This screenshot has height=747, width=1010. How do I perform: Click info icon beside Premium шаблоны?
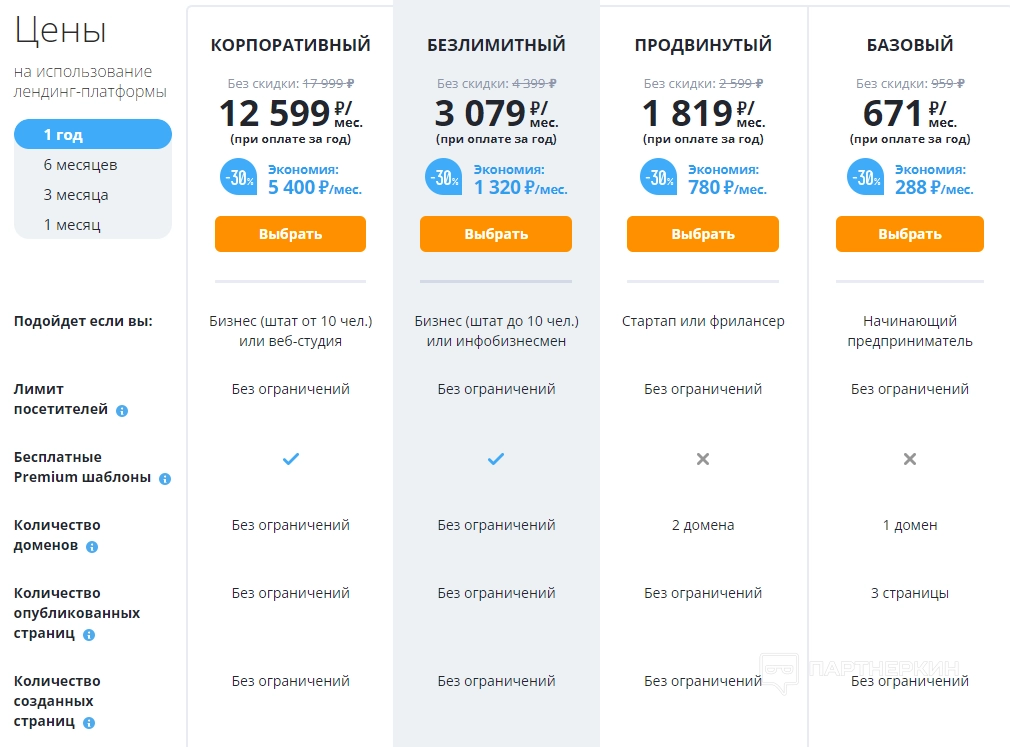point(165,479)
